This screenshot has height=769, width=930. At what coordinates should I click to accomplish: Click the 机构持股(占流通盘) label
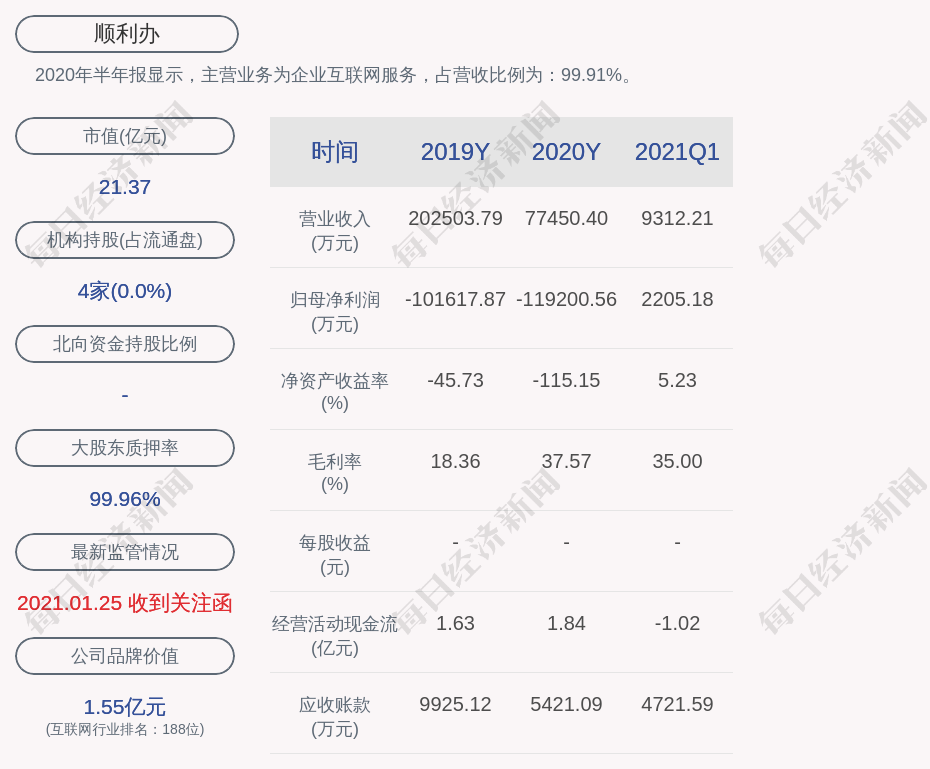[125, 240]
